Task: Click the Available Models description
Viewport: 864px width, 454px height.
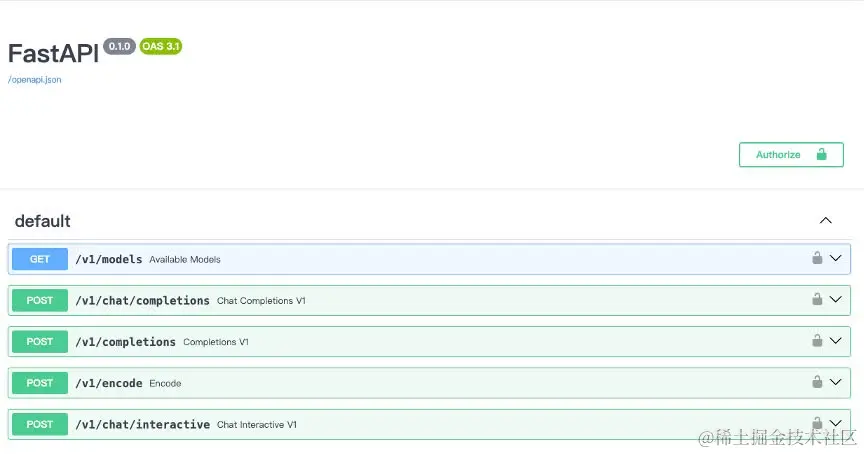Action: pos(185,260)
